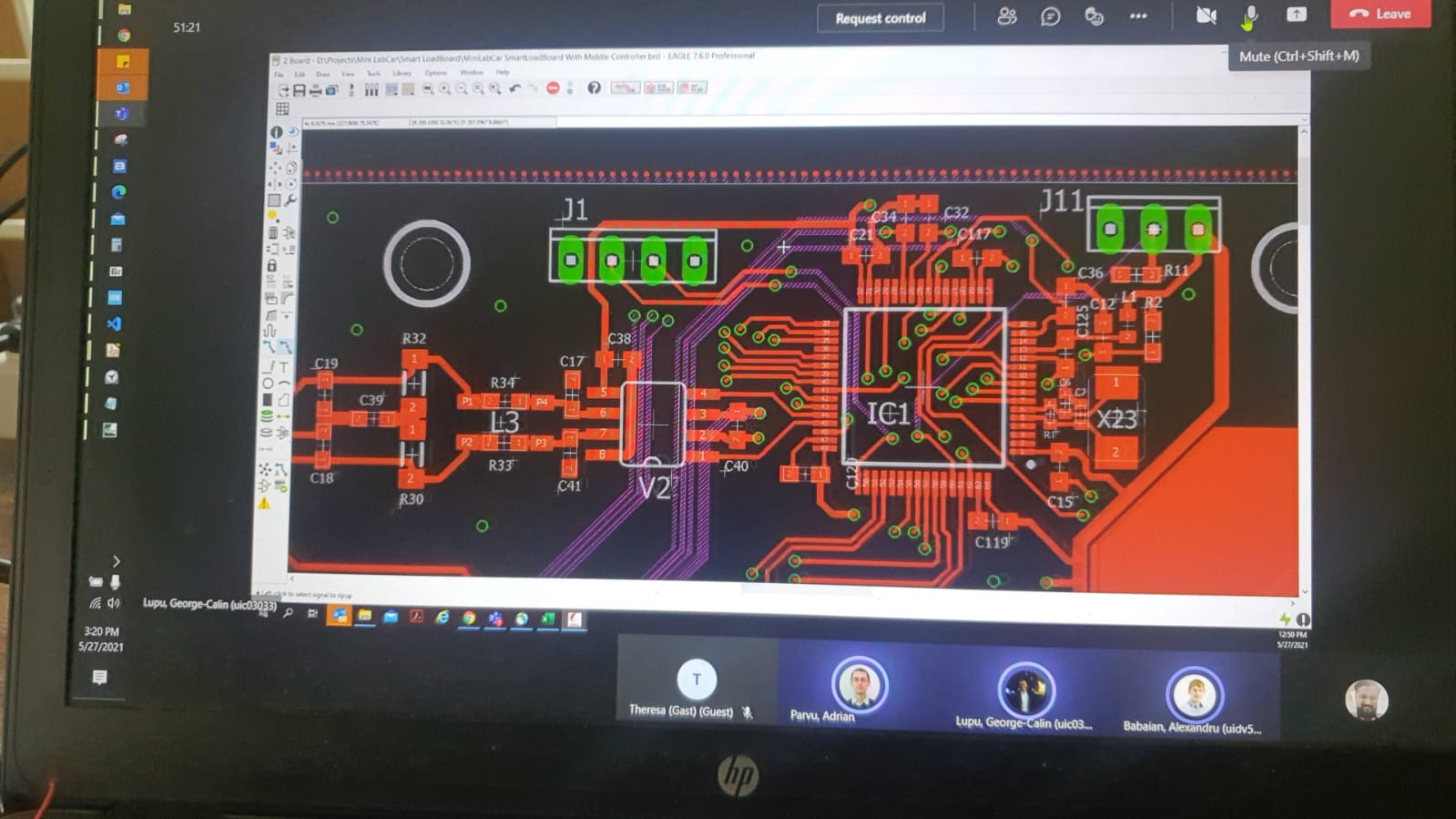This screenshot has width=1456, height=819.
Task: Click the EAGLE Save icon
Action: point(299,90)
